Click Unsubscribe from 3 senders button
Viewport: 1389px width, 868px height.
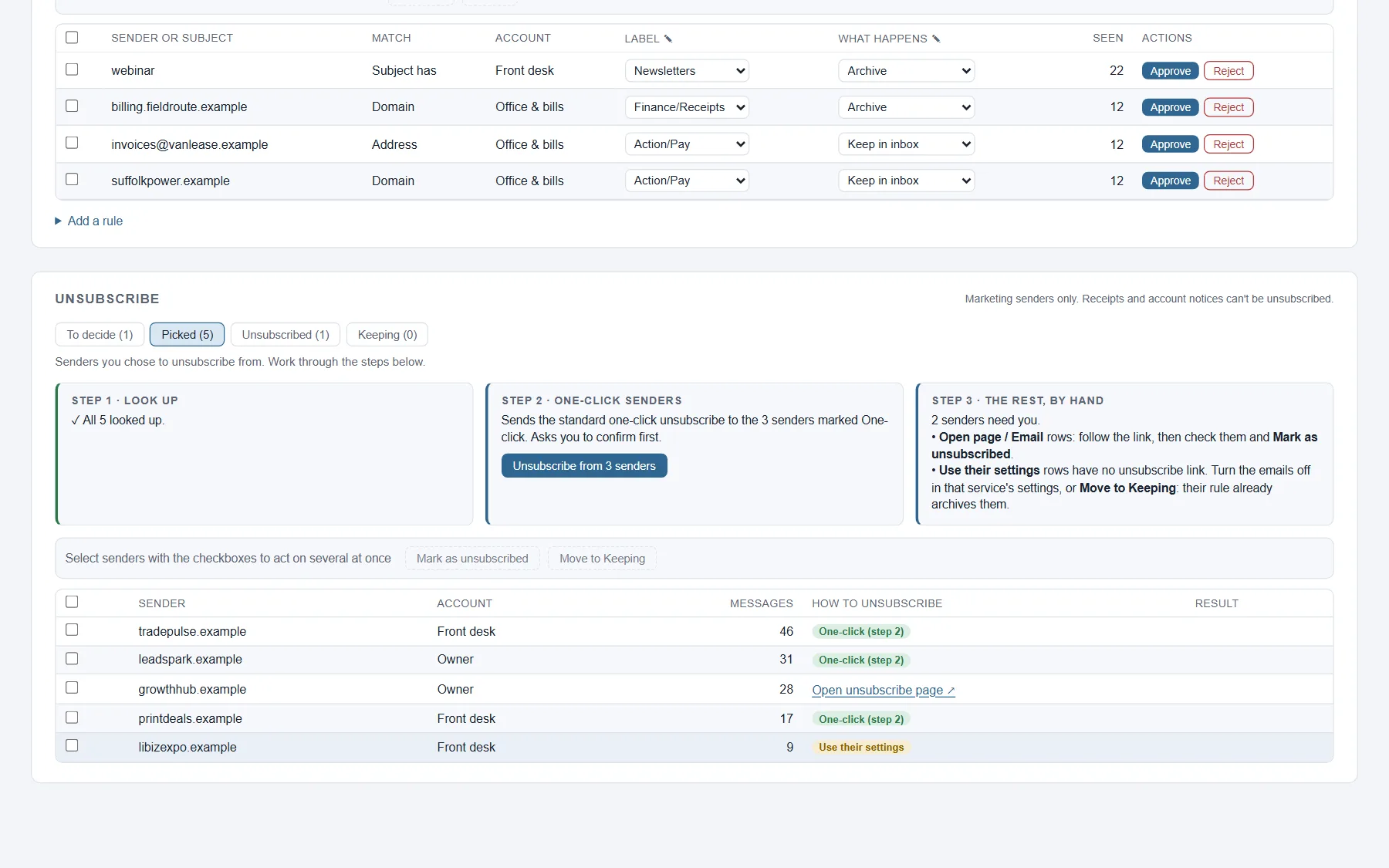click(584, 466)
